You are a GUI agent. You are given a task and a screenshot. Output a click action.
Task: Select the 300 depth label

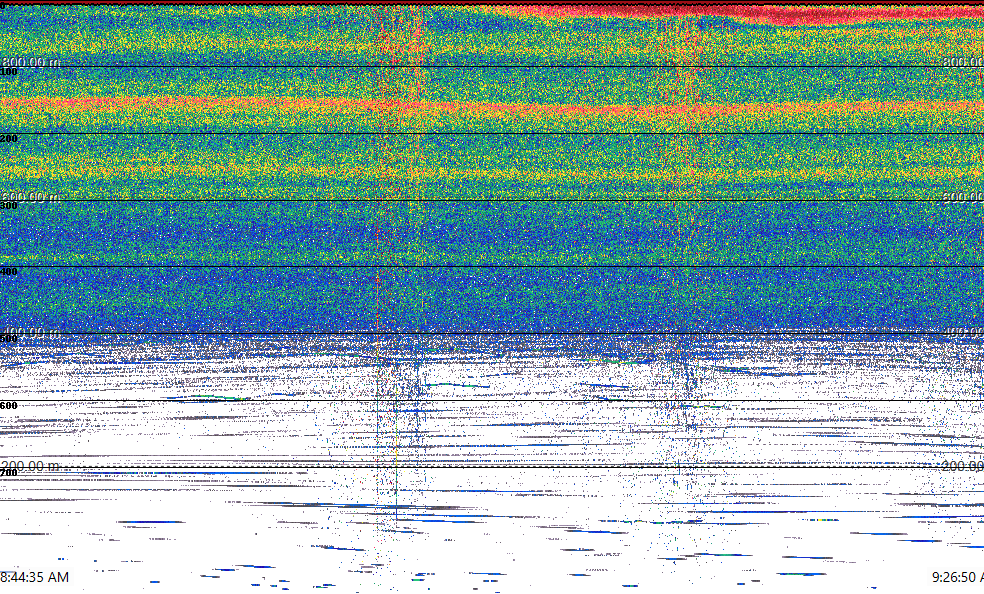click(x=9, y=206)
